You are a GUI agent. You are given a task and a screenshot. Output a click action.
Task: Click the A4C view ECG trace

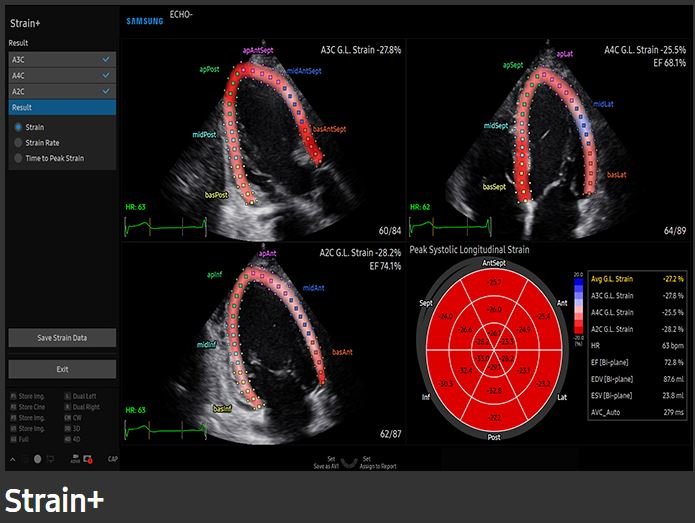[450, 227]
